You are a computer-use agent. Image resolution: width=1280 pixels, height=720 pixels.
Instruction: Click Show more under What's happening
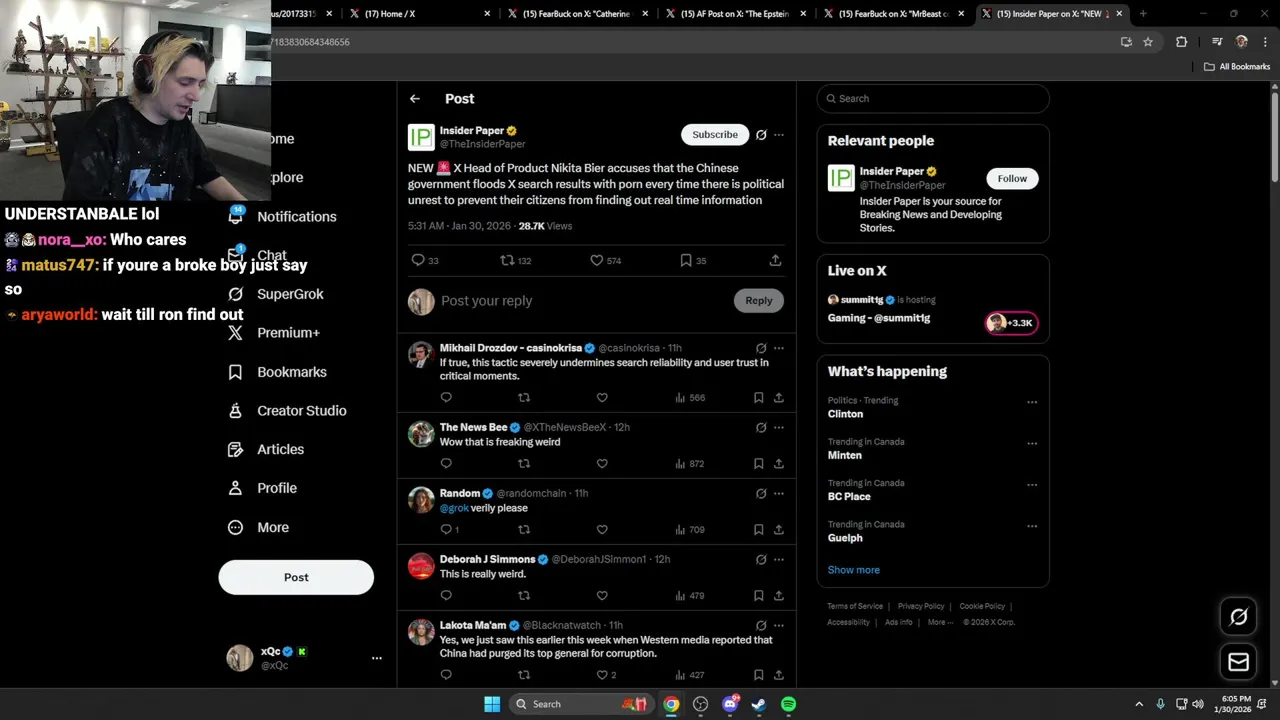[x=854, y=570]
